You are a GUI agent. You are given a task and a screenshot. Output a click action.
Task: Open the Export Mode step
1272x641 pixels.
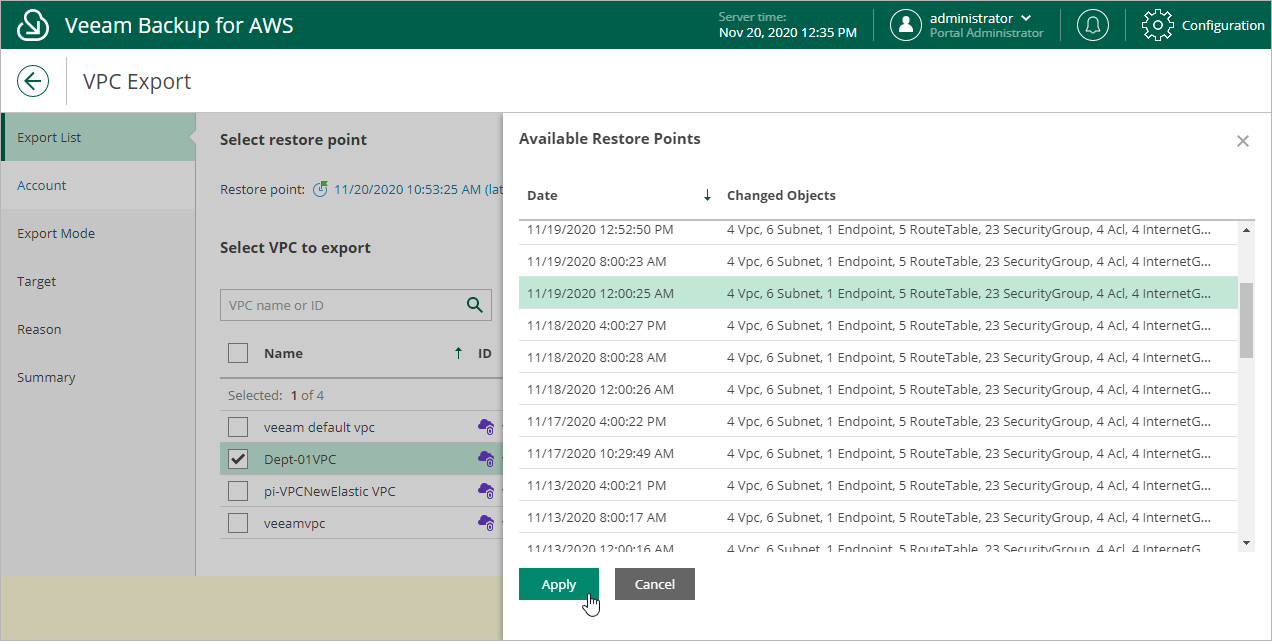[98, 233]
